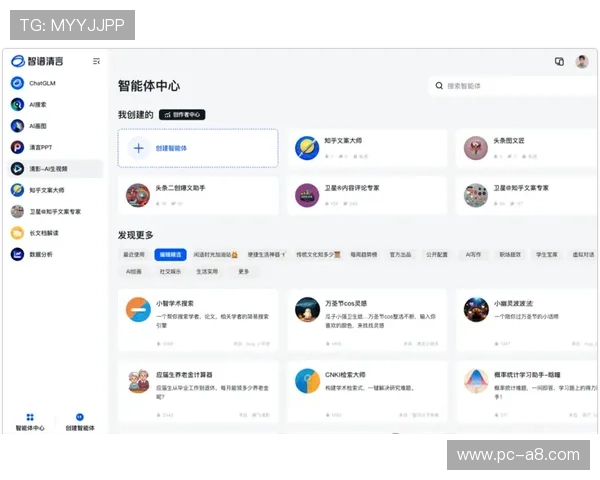600x480 pixels.
Task: Focus the 搜索智能体 search field
Action: tap(513, 86)
